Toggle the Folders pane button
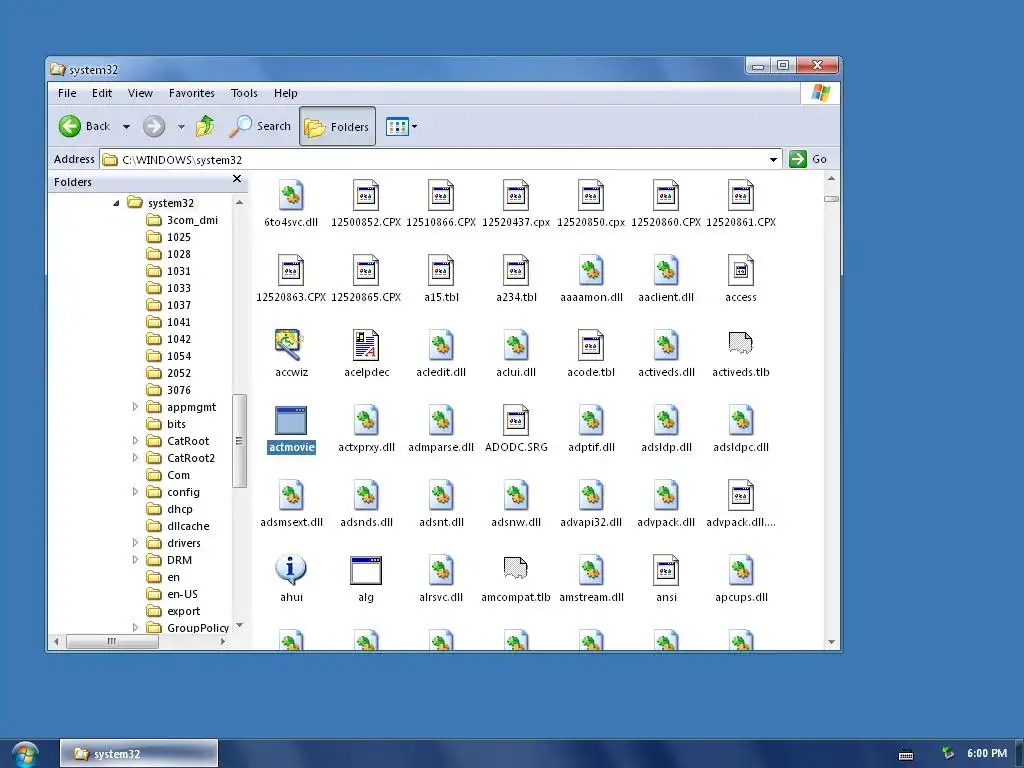The width and height of the screenshot is (1024, 768). [x=337, y=126]
